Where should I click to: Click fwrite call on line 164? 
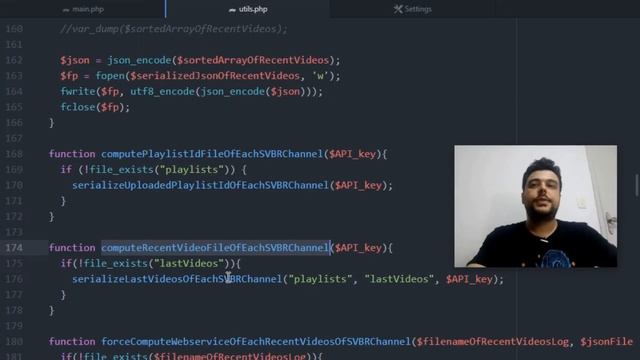[x=78, y=91]
